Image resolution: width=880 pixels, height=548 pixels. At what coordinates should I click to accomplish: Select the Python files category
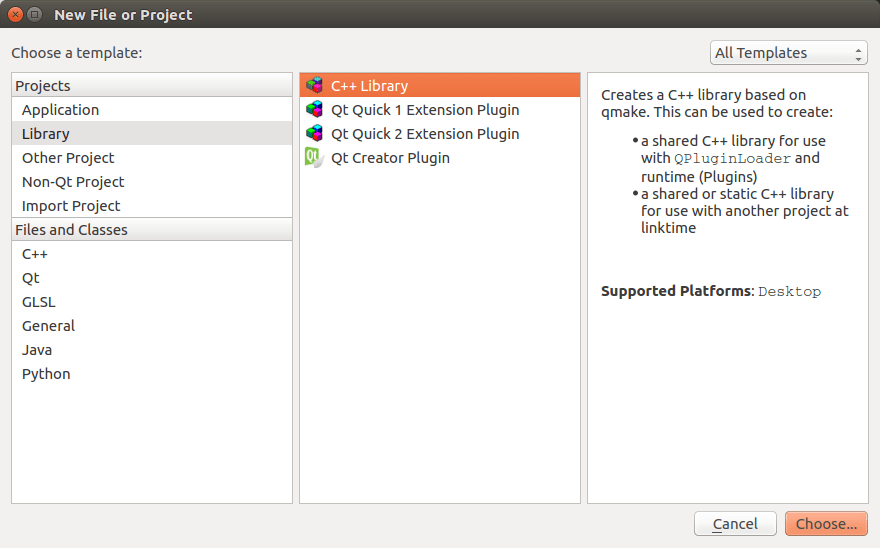152,374
